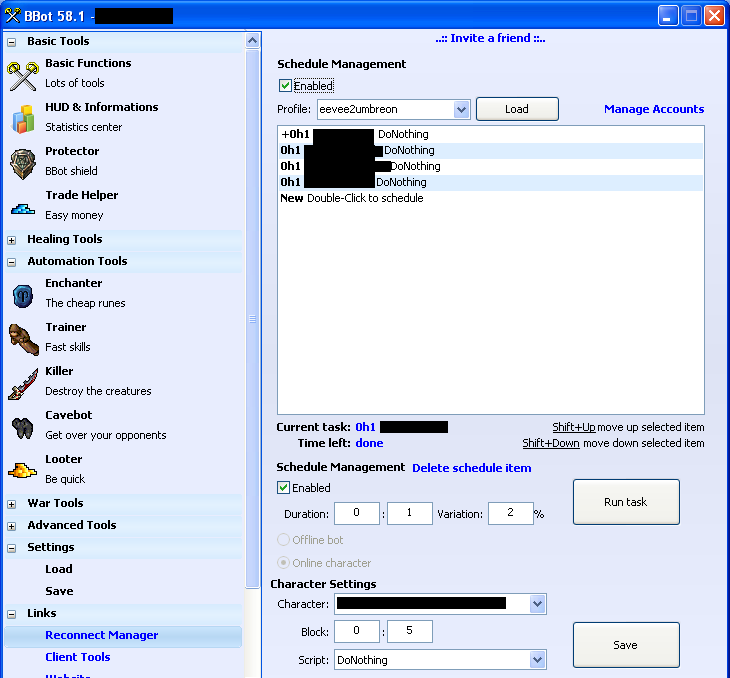The image size is (730, 678).
Task: Select the Online character radio button
Action: pyautogui.click(x=283, y=563)
